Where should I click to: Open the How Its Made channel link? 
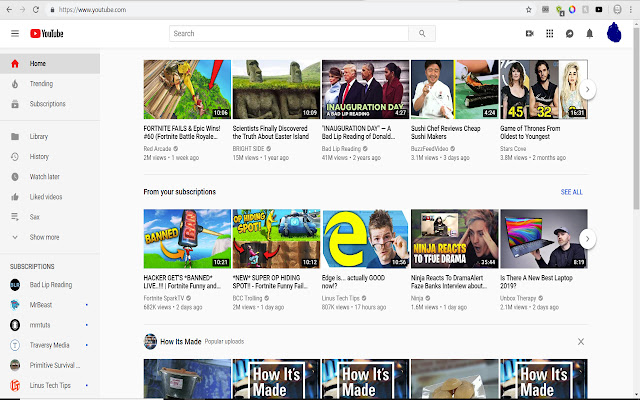pos(180,342)
